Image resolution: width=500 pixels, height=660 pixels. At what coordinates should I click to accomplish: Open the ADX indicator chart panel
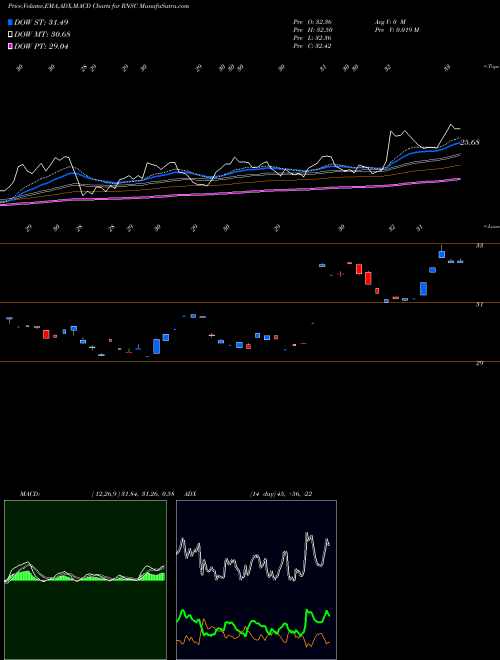tap(256, 580)
